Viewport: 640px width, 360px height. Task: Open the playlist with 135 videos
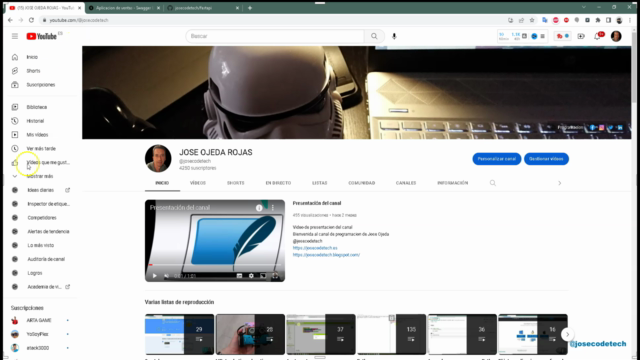click(391, 334)
